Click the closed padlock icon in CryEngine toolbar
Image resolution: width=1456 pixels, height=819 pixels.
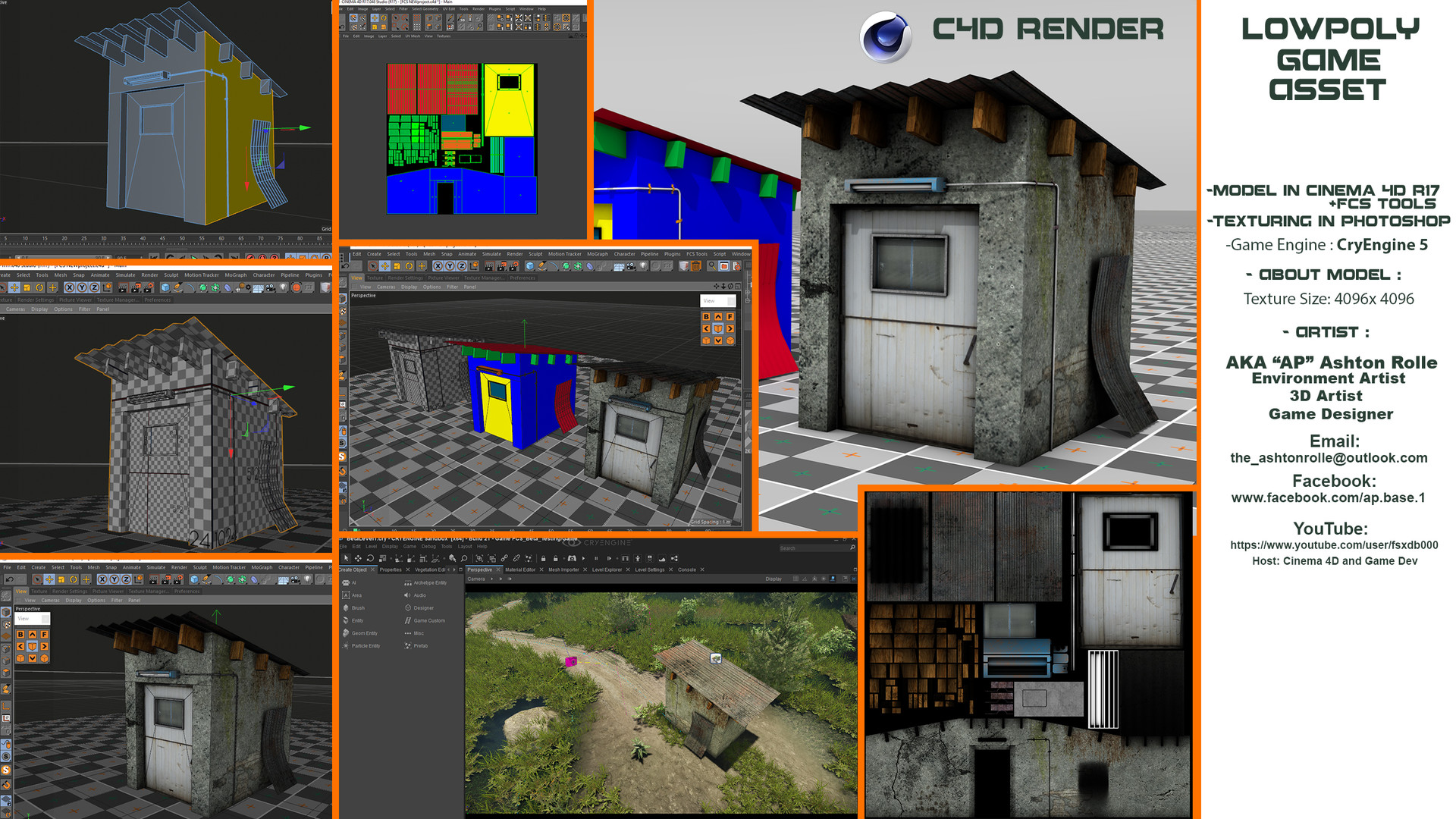click(x=543, y=558)
